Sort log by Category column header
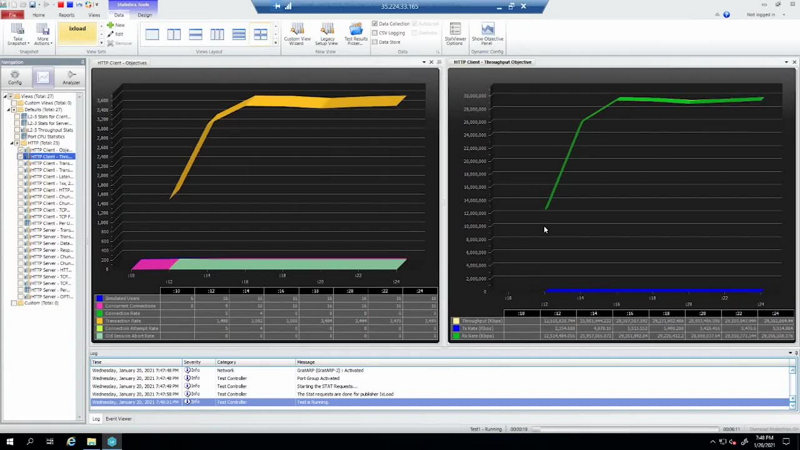Image resolution: width=800 pixels, height=450 pixels. pyautogui.click(x=255, y=362)
